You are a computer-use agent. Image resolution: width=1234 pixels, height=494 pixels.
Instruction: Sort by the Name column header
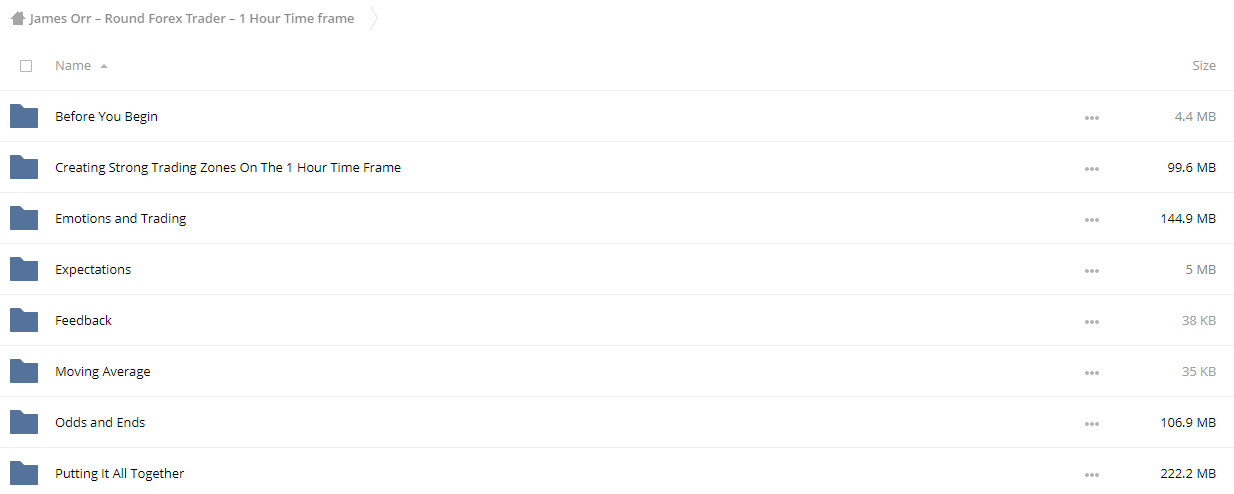coord(73,65)
